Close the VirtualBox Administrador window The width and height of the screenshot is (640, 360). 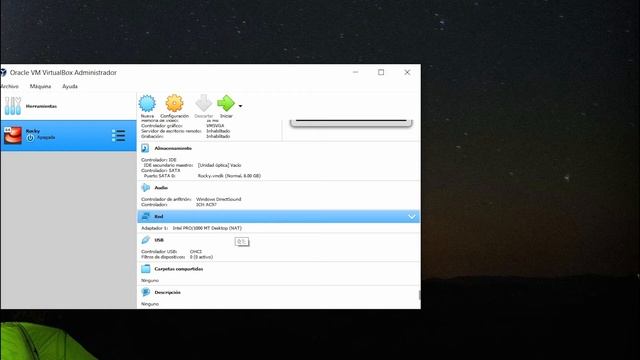click(407, 72)
